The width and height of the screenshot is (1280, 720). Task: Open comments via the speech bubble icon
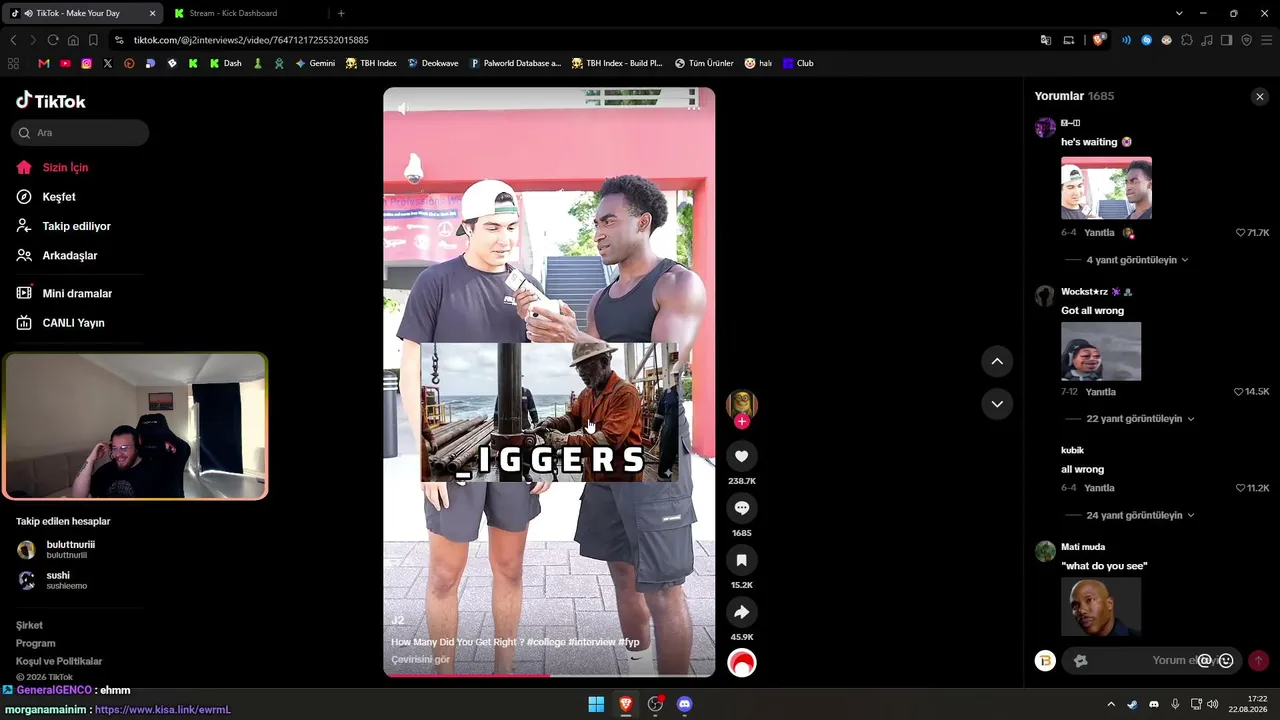741,508
